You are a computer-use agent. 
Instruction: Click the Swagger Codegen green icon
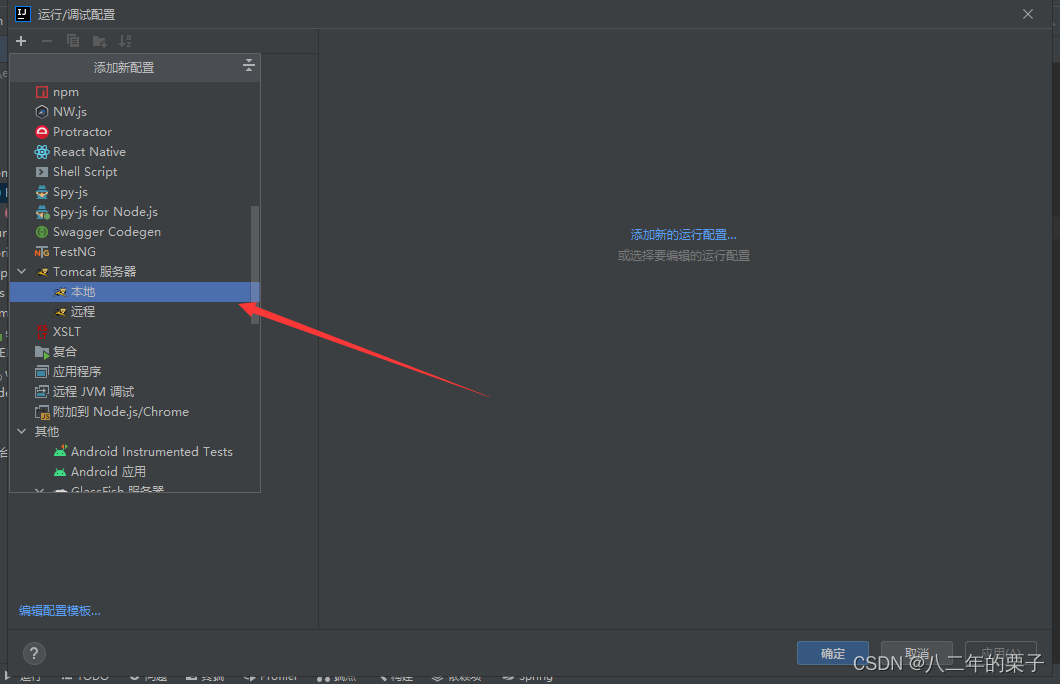(x=42, y=232)
